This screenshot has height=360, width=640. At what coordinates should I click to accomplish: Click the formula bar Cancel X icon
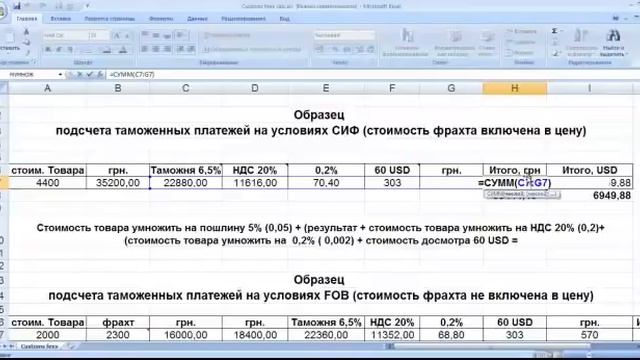(80, 74)
